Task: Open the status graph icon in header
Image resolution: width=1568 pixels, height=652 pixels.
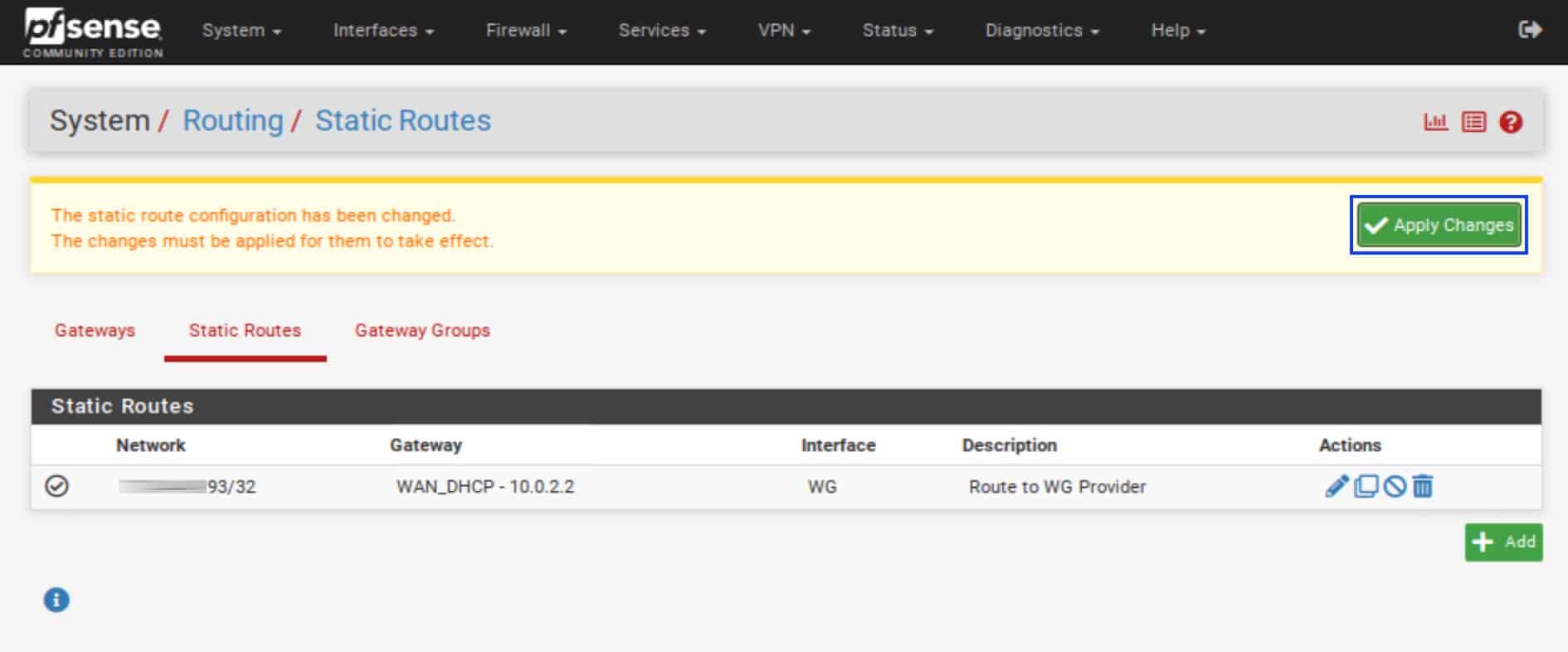Action: [x=1436, y=122]
